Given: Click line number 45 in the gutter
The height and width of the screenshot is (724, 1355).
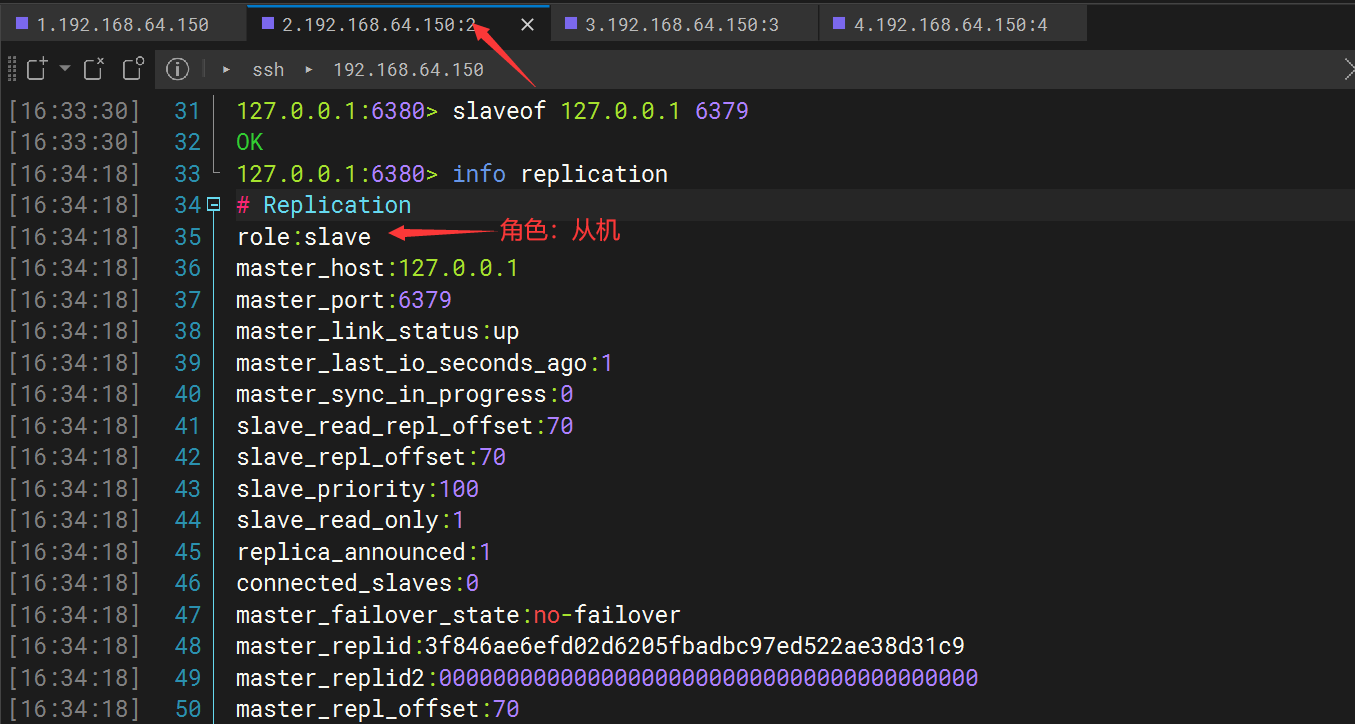Looking at the screenshot, I should (188, 552).
